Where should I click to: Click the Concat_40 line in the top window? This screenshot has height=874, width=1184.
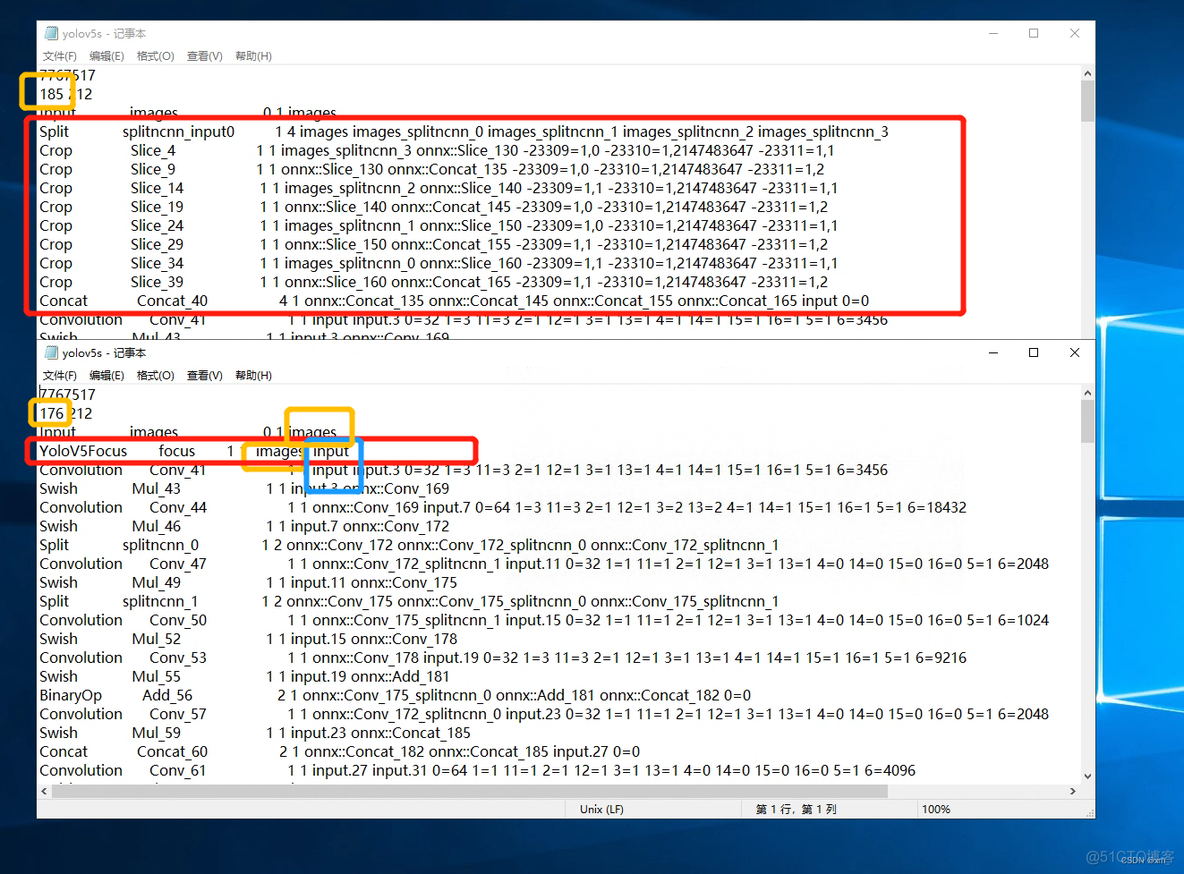(64, 301)
